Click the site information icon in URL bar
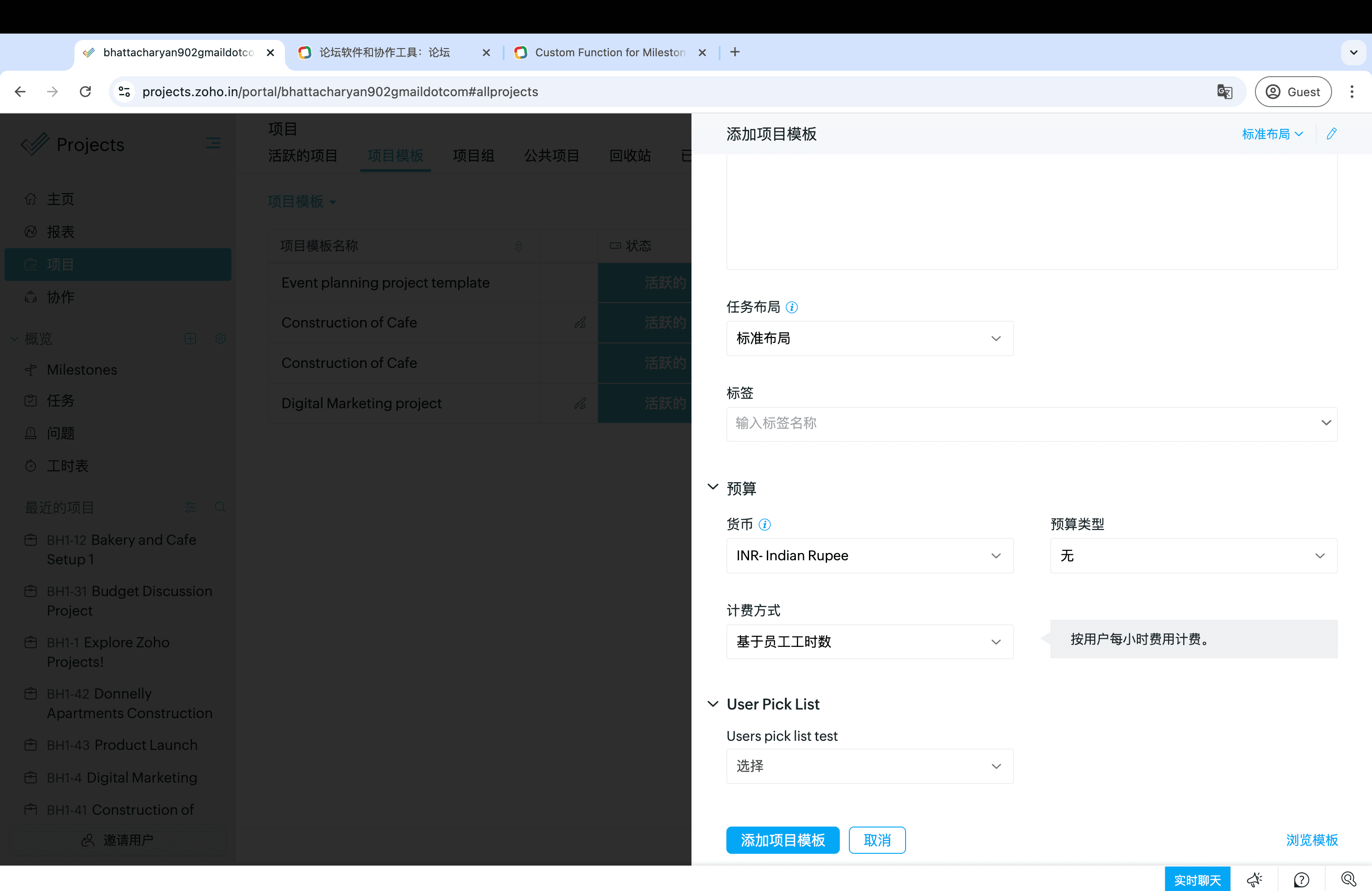Image resolution: width=1372 pixels, height=891 pixels. click(124, 92)
